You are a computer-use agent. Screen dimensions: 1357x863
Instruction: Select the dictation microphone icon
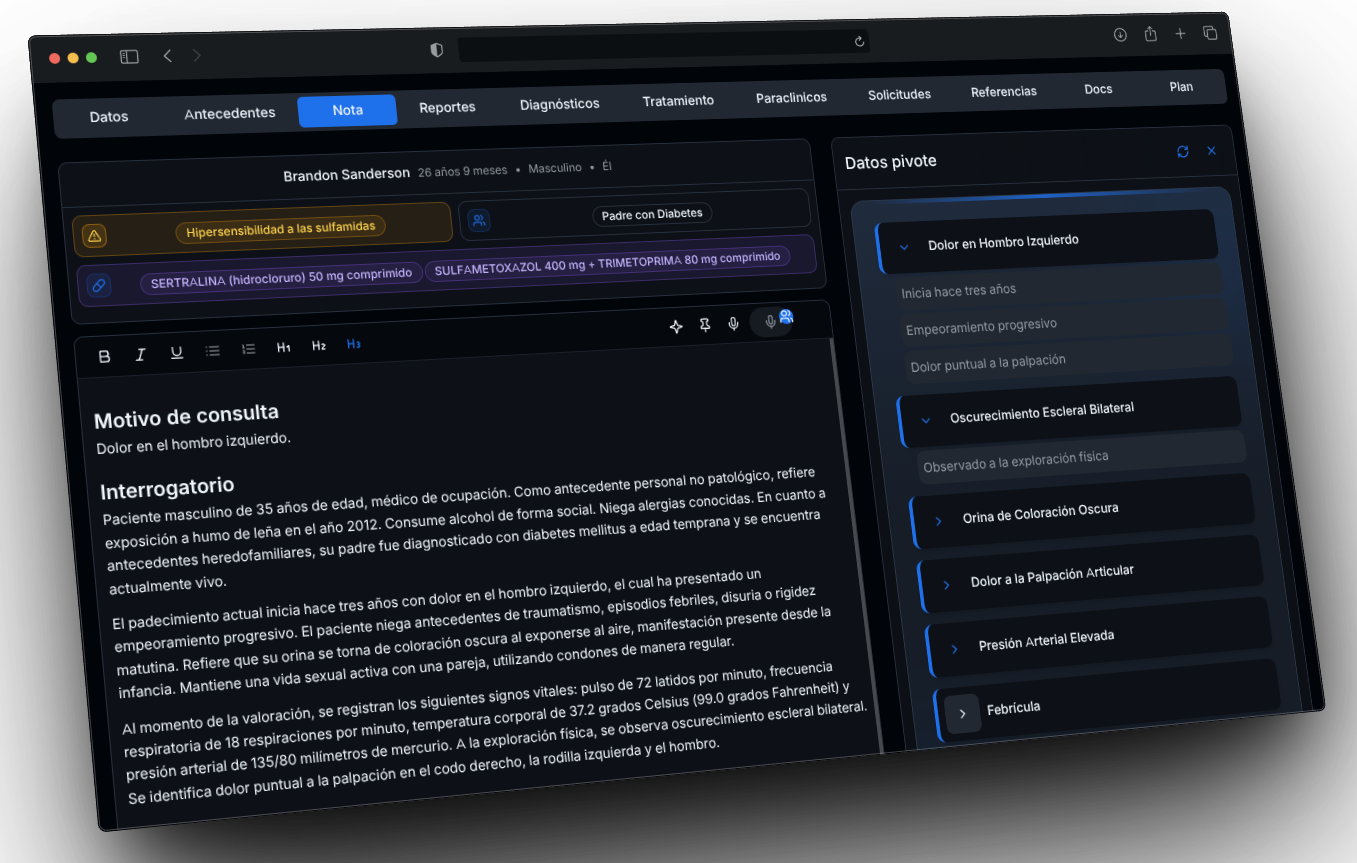pyautogui.click(x=733, y=323)
